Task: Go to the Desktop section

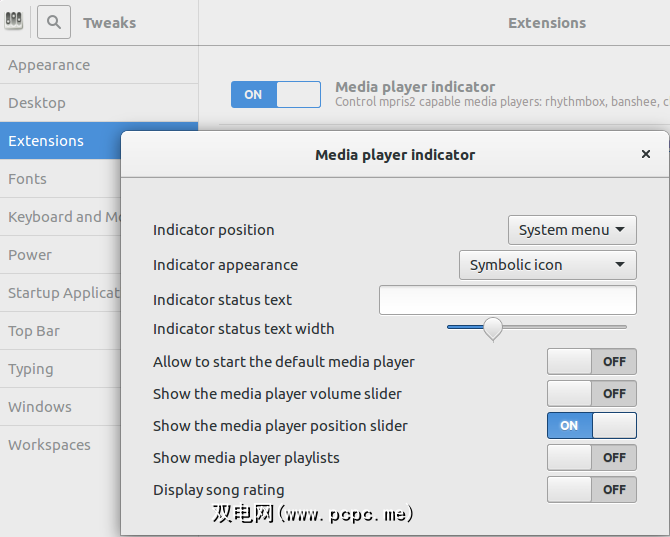Action: click(x=37, y=103)
